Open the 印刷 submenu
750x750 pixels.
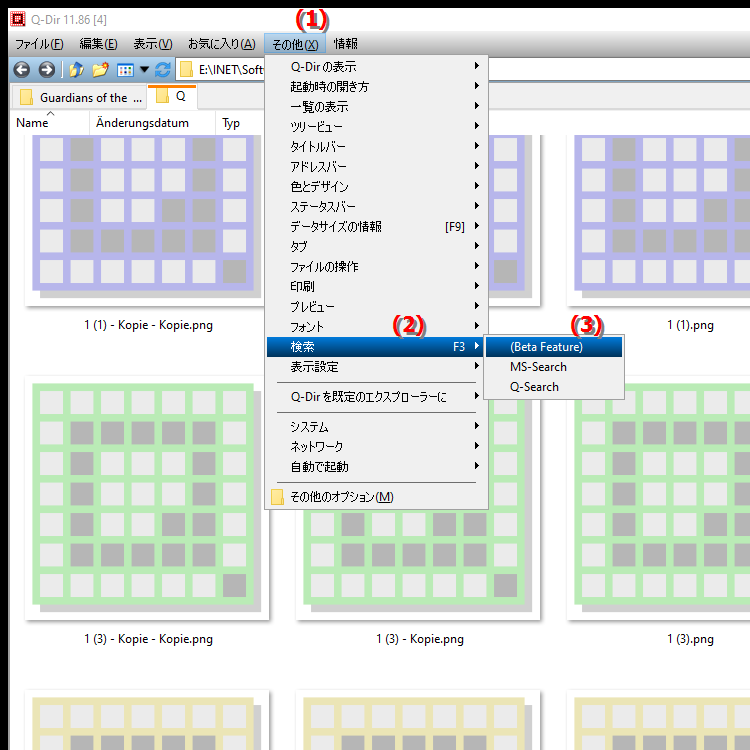[x=376, y=287]
